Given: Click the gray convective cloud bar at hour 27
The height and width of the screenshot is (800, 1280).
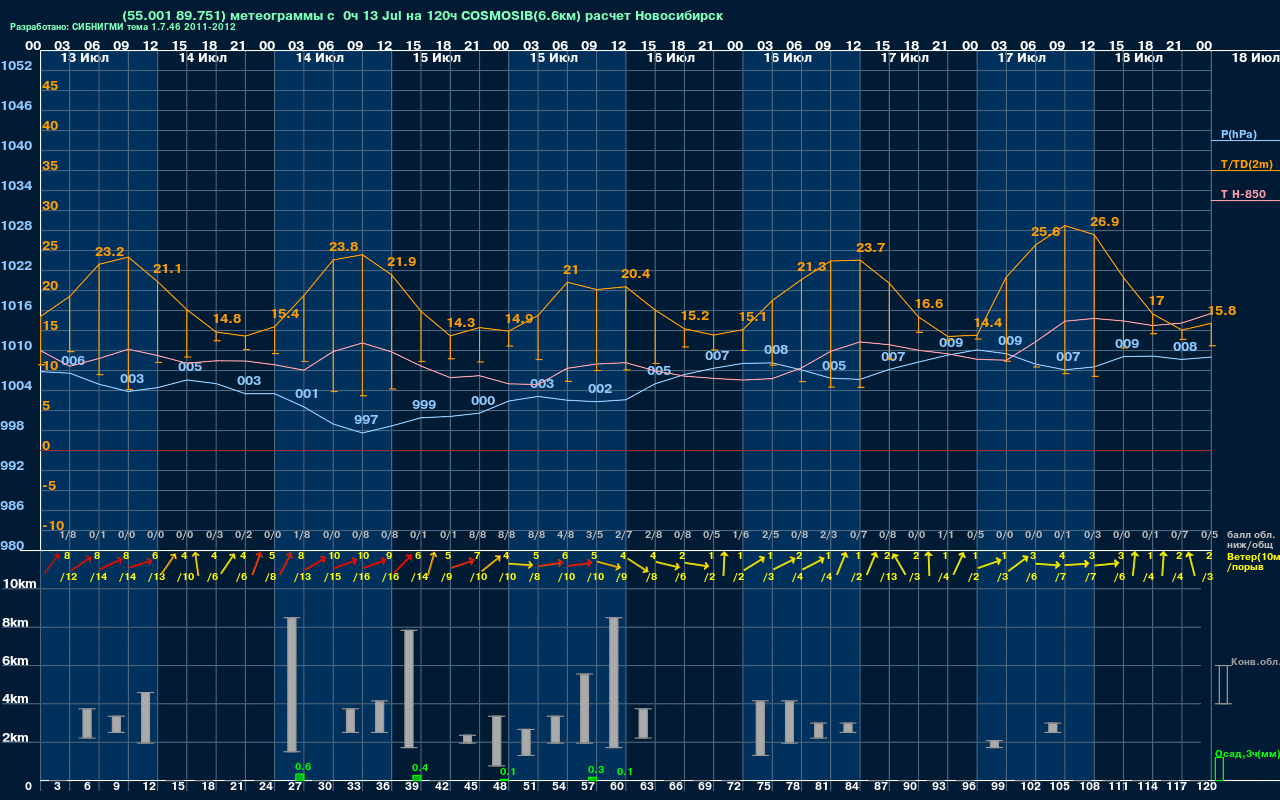Looking at the screenshot, I should (292, 685).
